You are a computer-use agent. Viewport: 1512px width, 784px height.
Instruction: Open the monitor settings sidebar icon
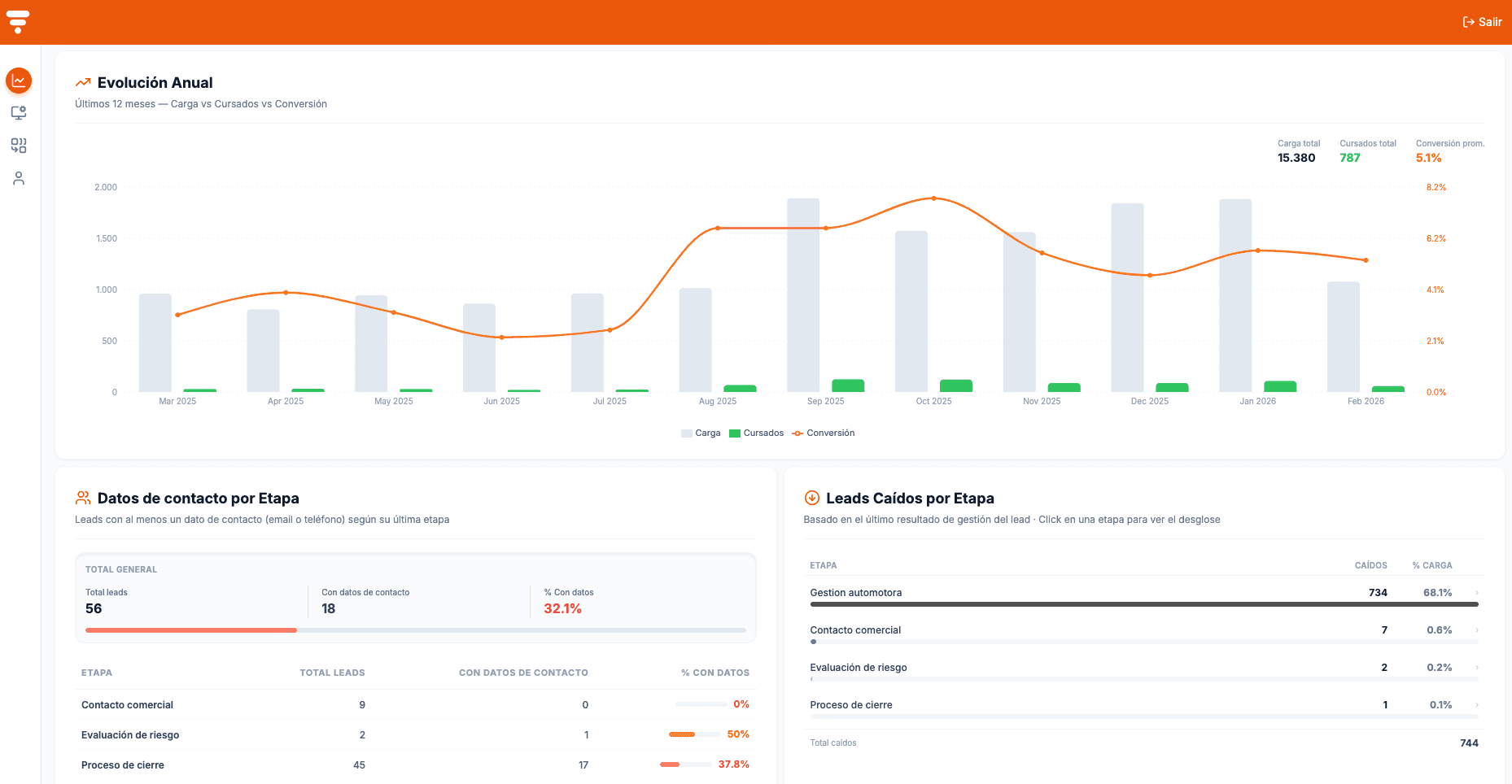[19, 113]
